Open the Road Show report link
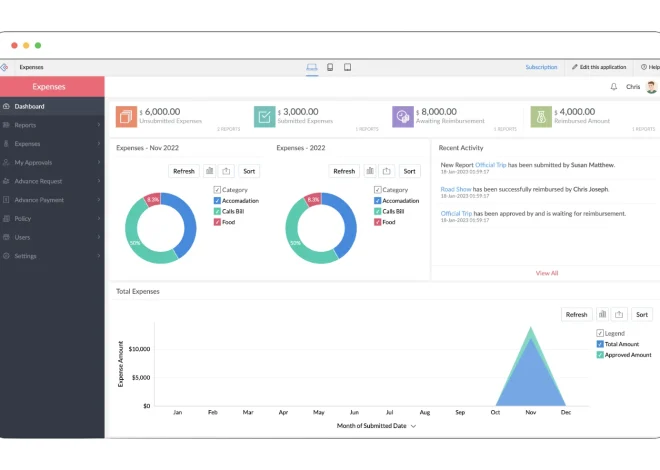The image size is (660, 470). click(456, 189)
